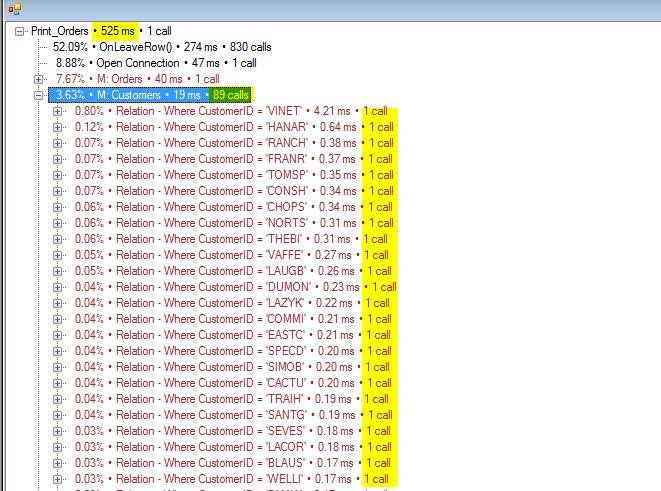Expand the M: Orders node
The image size is (661, 491).
[38, 79]
